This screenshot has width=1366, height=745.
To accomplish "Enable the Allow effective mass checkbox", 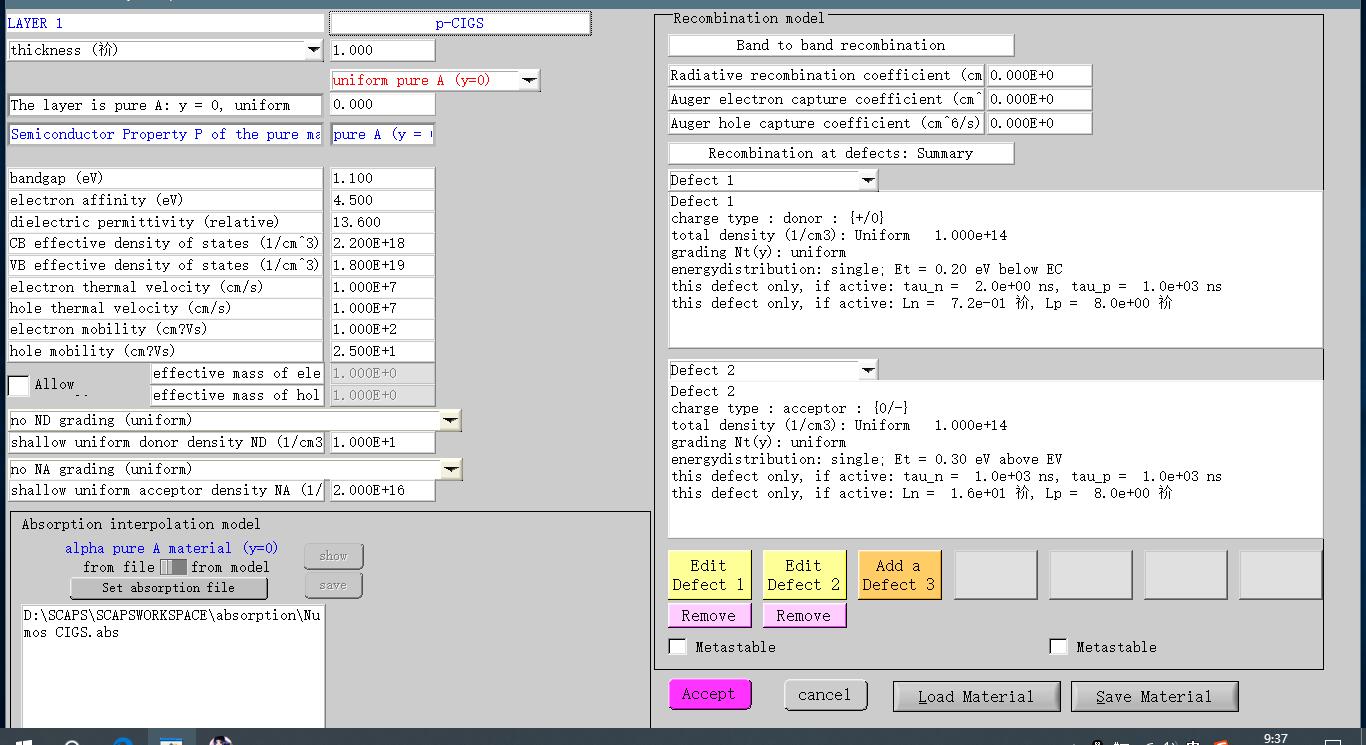I will (19, 385).
